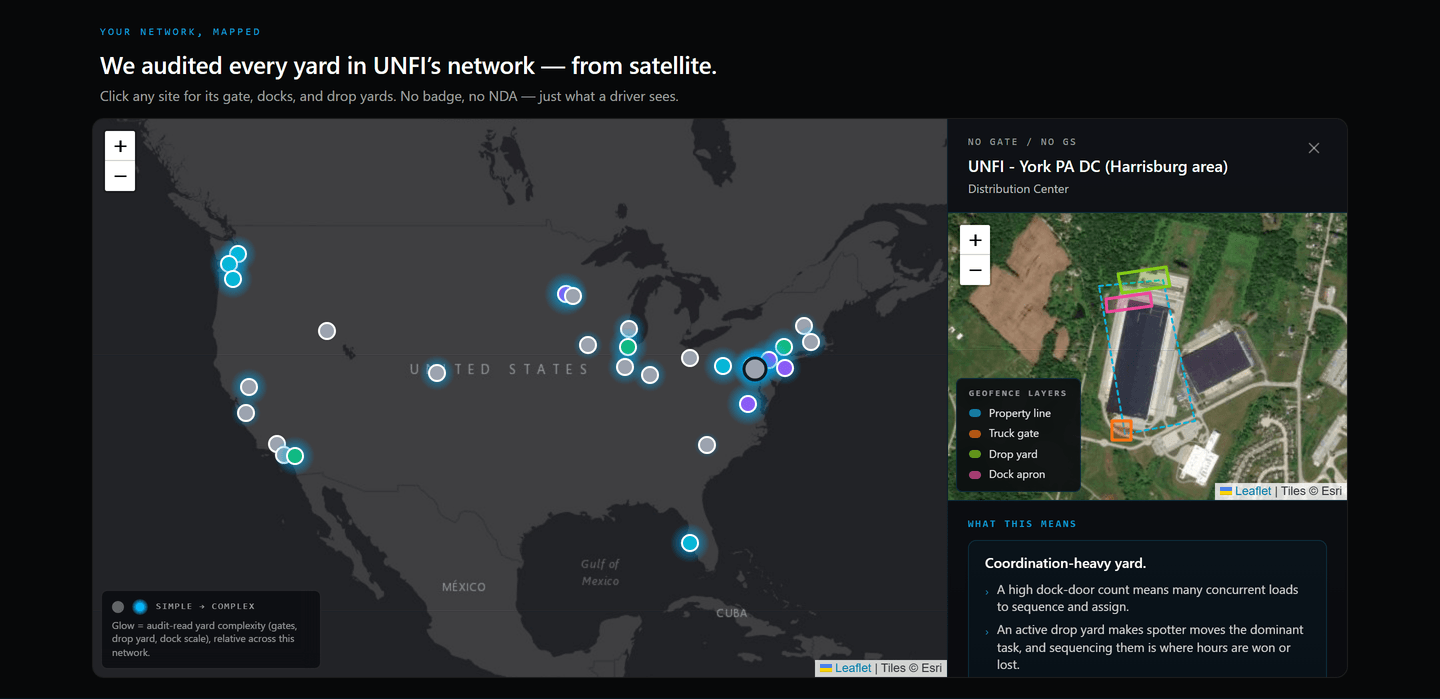Click the 'Drop yard' legend label
1440x699 pixels.
[x=1013, y=454]
